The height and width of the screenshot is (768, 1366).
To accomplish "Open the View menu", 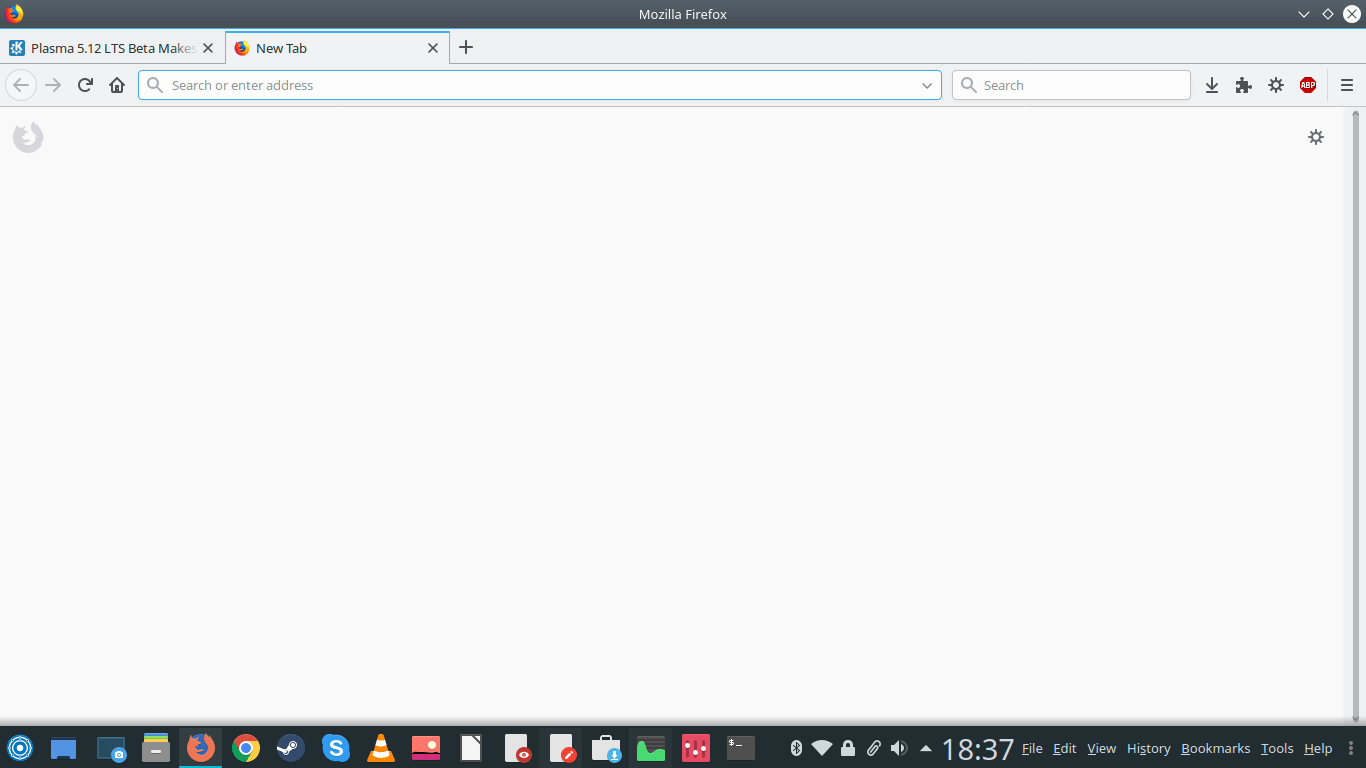I will point(1102,748).
